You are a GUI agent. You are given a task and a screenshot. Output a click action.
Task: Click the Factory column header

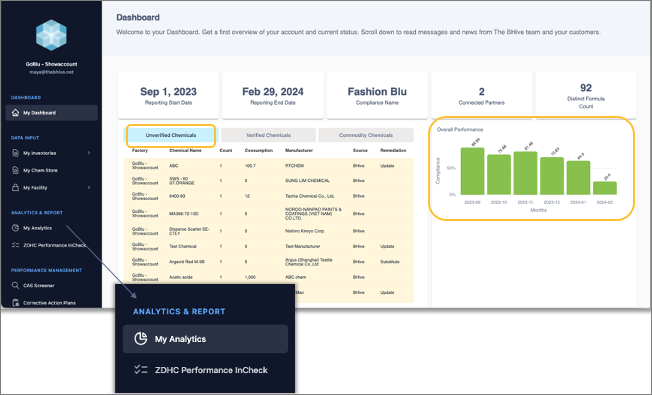pyautogui.click(x=140, y=150)
